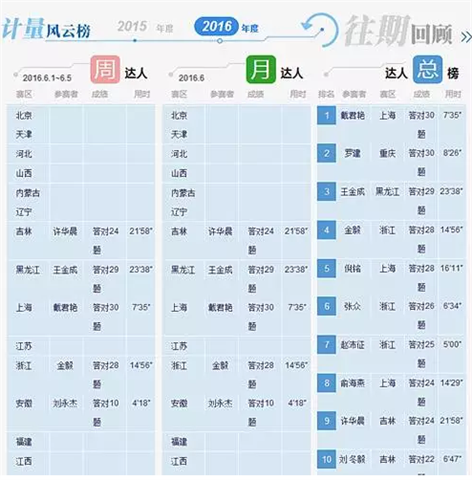
Task: Switch to the 2015 年度 tab
Action: tap(145, 27)
